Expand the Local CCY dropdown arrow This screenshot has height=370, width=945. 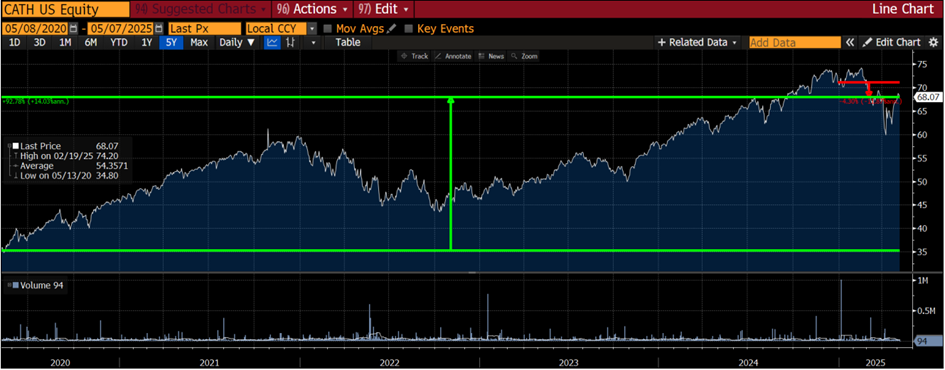[312, 28]
